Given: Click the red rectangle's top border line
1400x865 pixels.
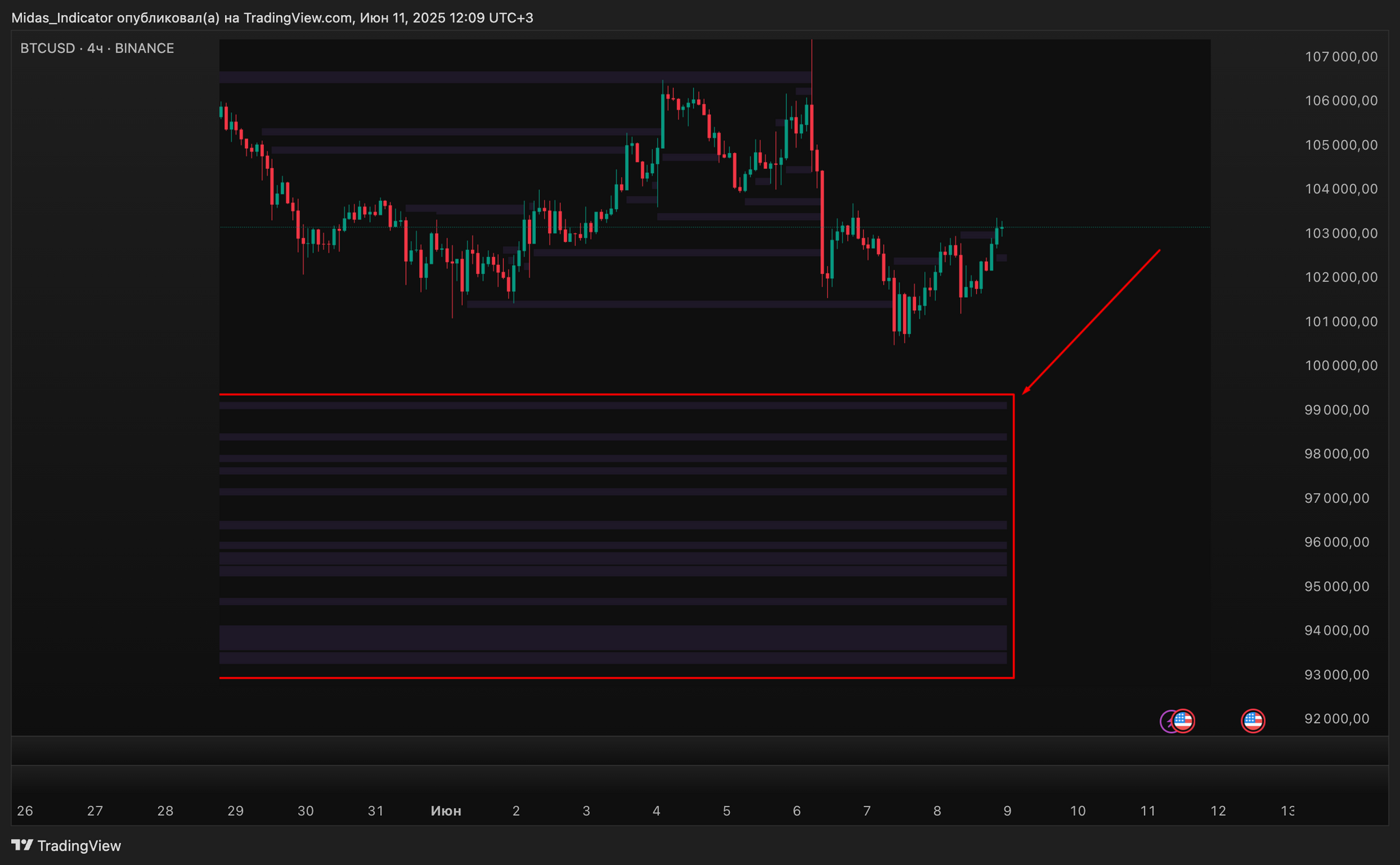Looking at the screenshot, I should pyautogui.click(x=615, y=395).
